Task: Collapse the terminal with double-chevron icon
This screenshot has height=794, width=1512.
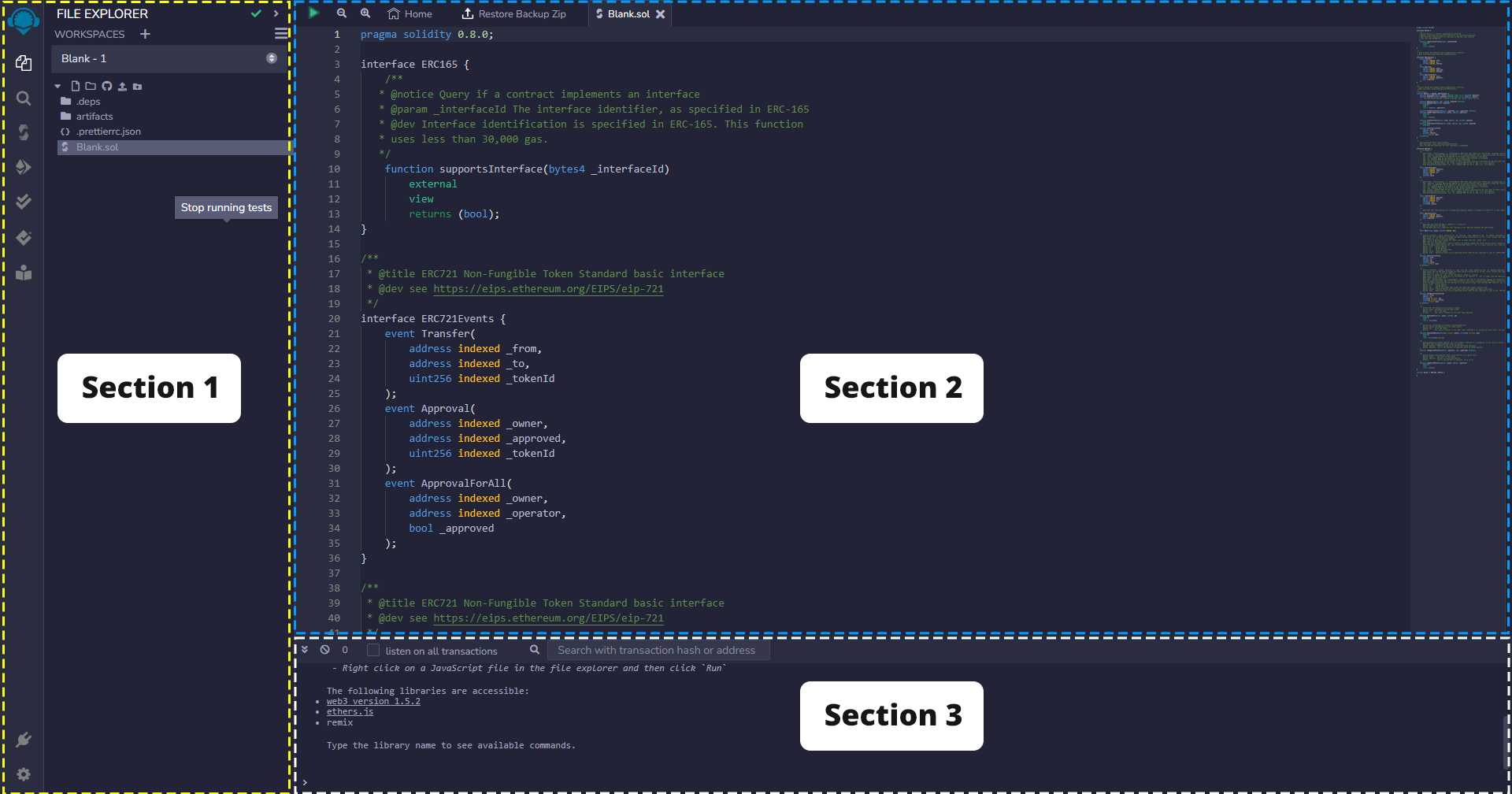Action: pos(305,650)
